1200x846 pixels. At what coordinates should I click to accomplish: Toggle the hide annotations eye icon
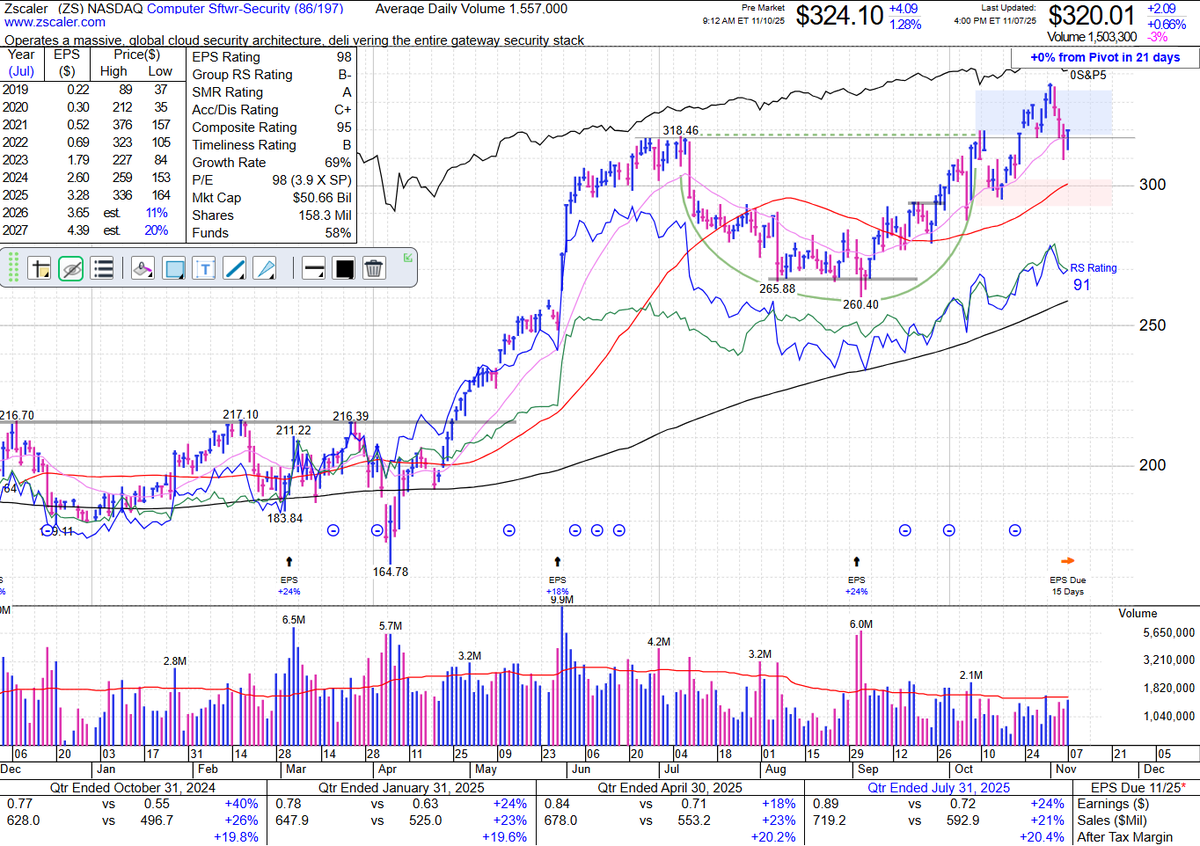70,268
